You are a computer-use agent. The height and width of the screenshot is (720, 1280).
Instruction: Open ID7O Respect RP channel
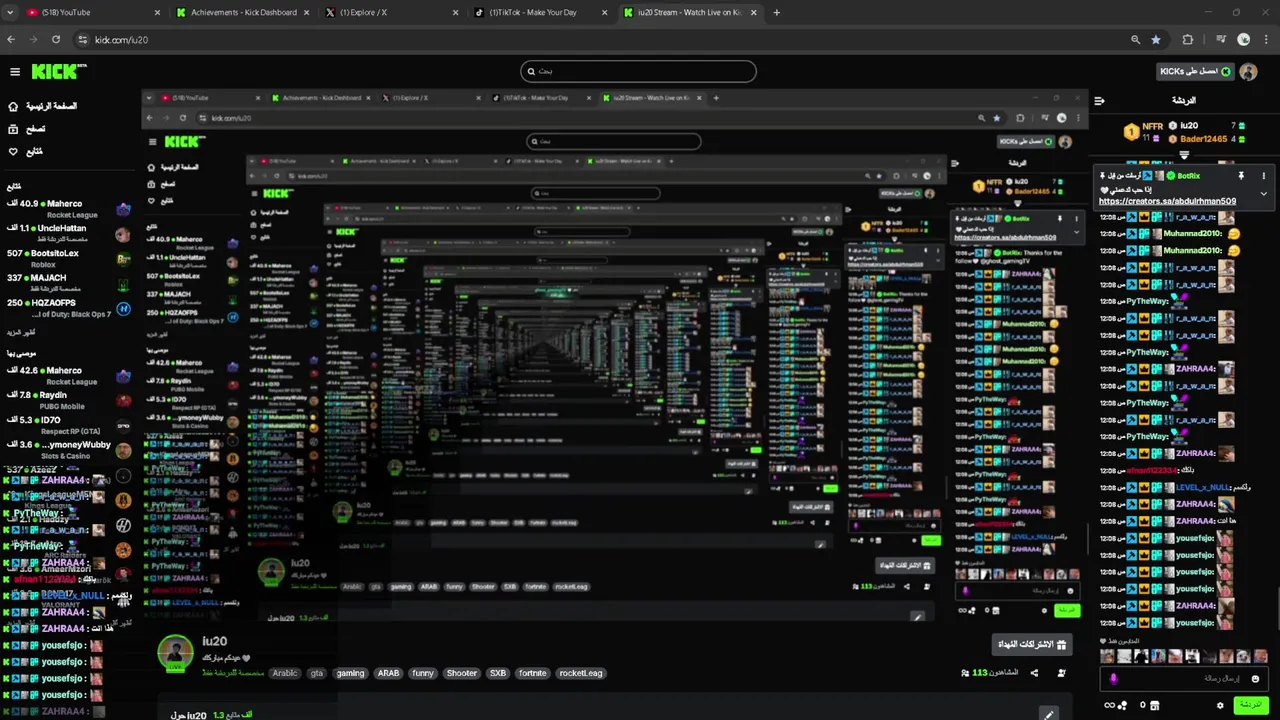click(x=66, y=425)
